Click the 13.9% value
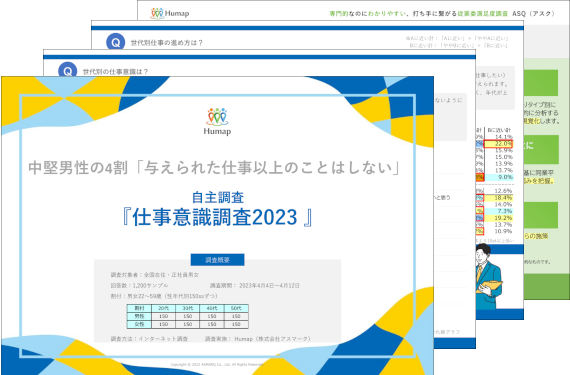Image resolution: width=570 pixels, height=375 pixels. click(503, 164)
